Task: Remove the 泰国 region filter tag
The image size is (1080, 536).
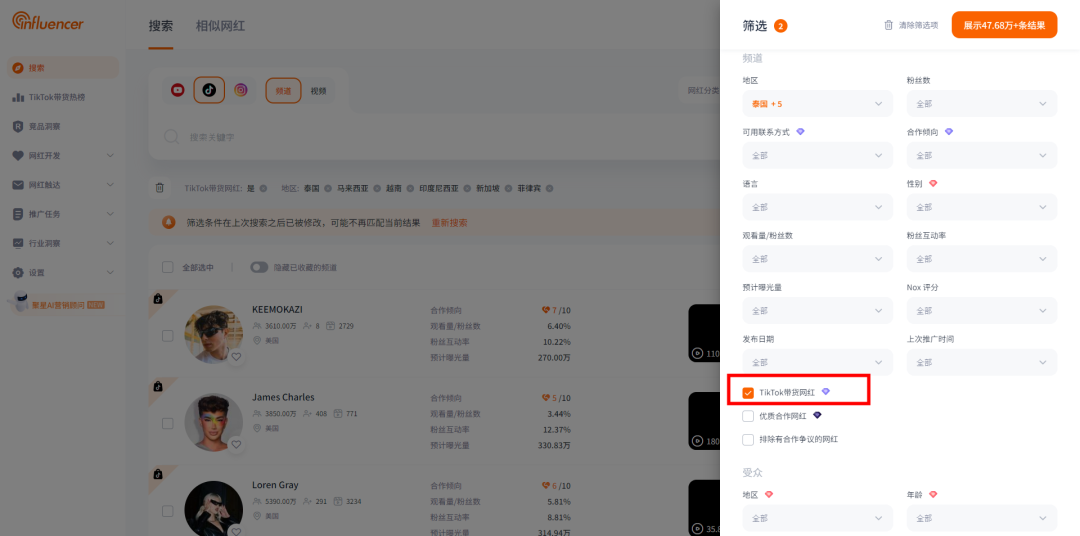Action: pos(328,188)
